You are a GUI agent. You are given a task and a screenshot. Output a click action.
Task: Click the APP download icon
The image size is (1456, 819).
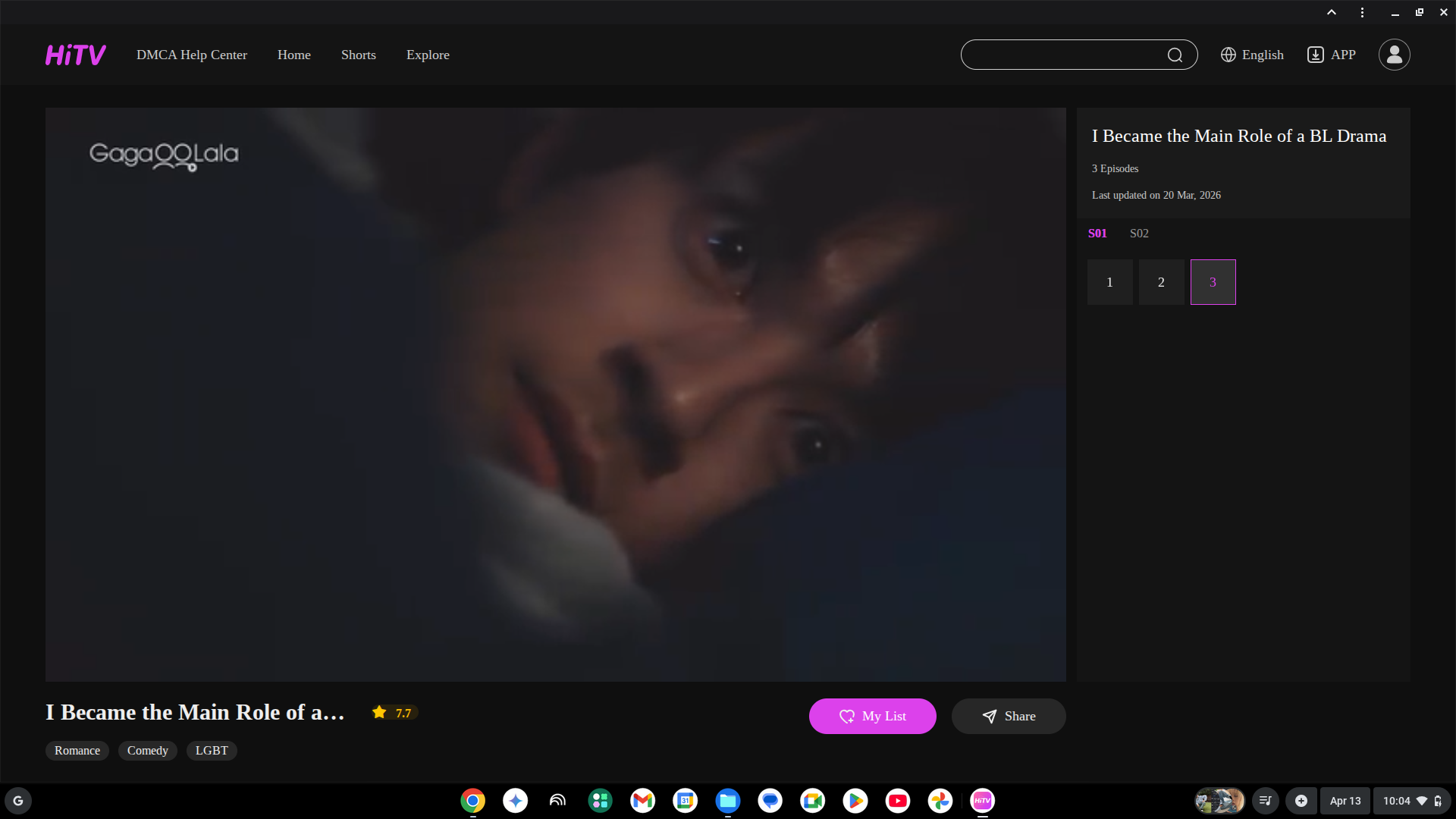point(1315,55)
